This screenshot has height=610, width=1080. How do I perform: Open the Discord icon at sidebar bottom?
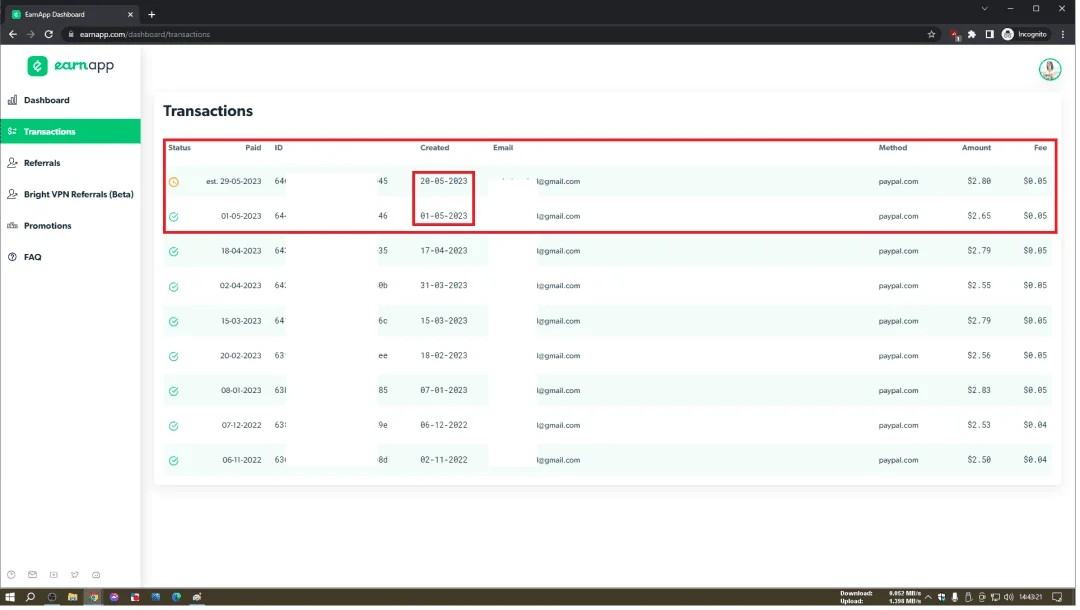coord(96,576)
